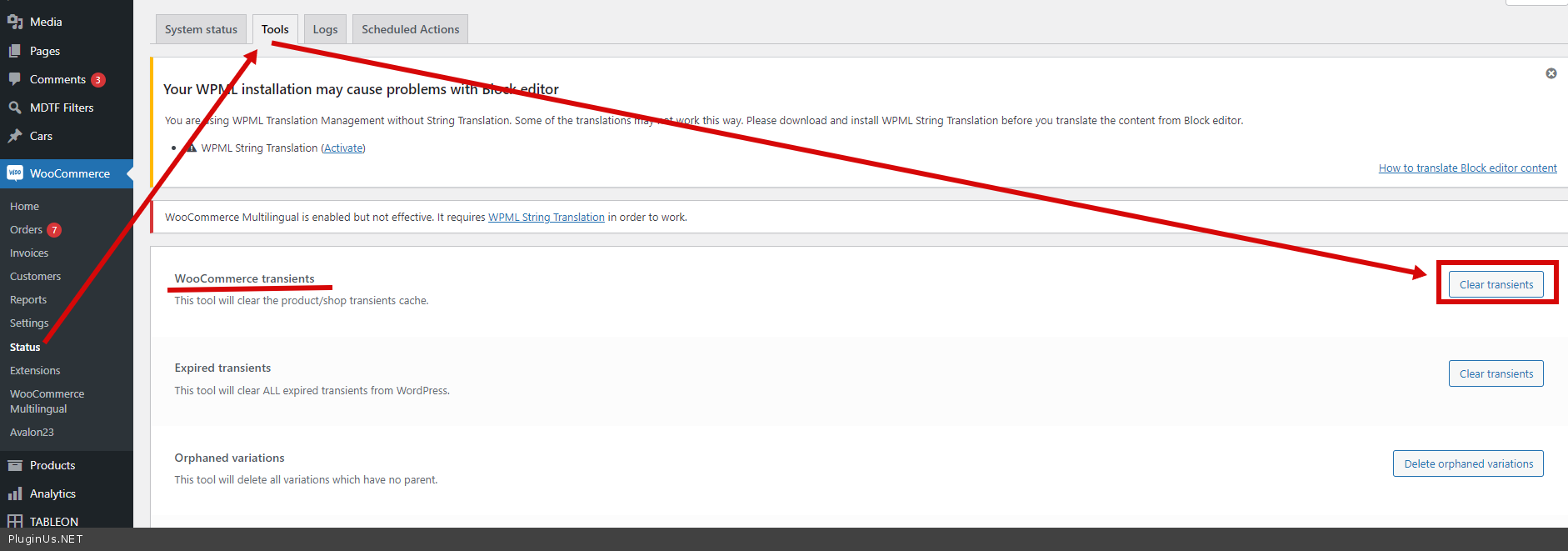The image size is (1568, 551).
Task: Open the Scheduled Actions tab
Action: point(410,29)
